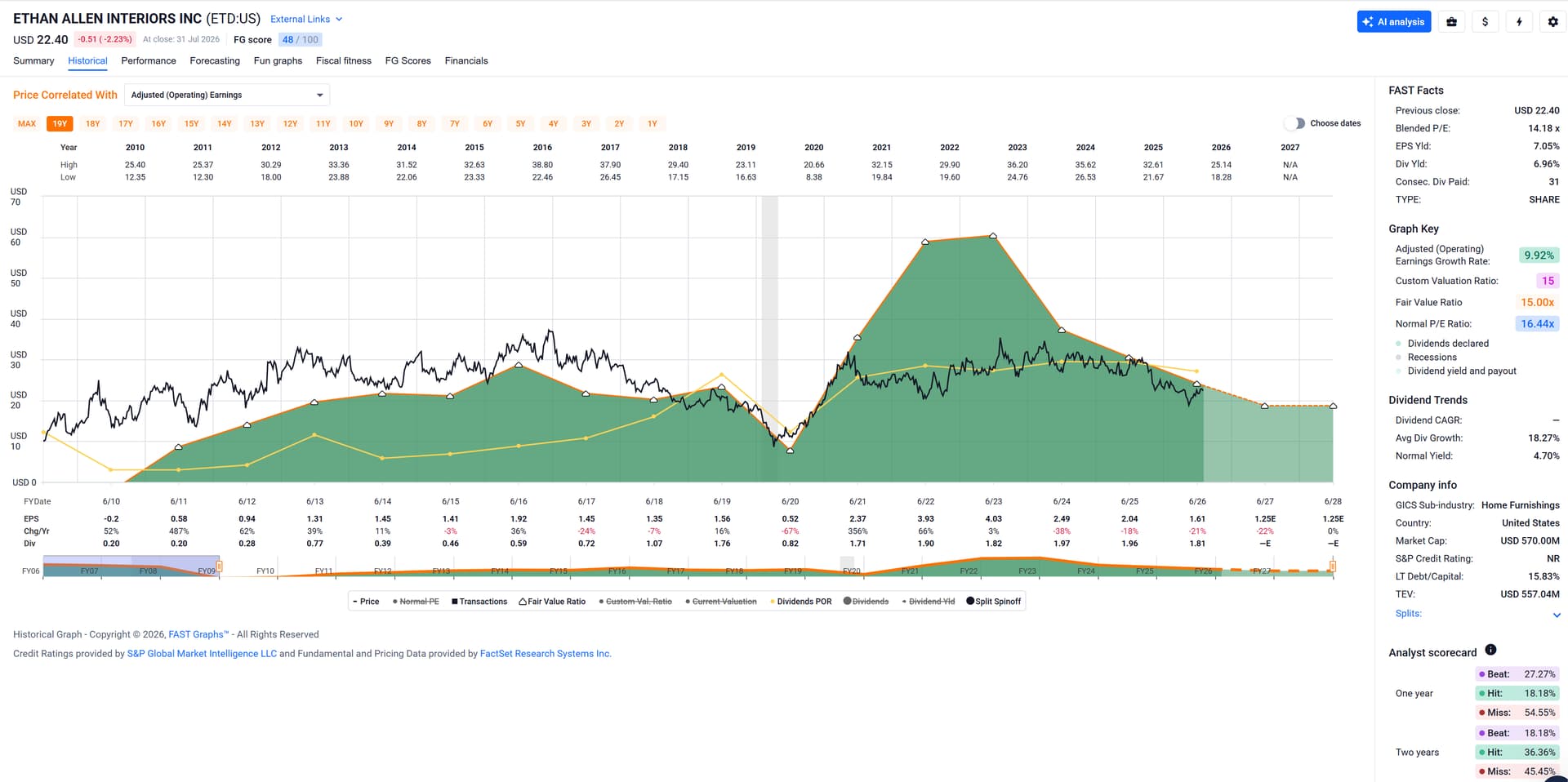Open the Price Correlated With dropdown
Image resolution: width=1568 pixels, height=782 pixels.
227,95
